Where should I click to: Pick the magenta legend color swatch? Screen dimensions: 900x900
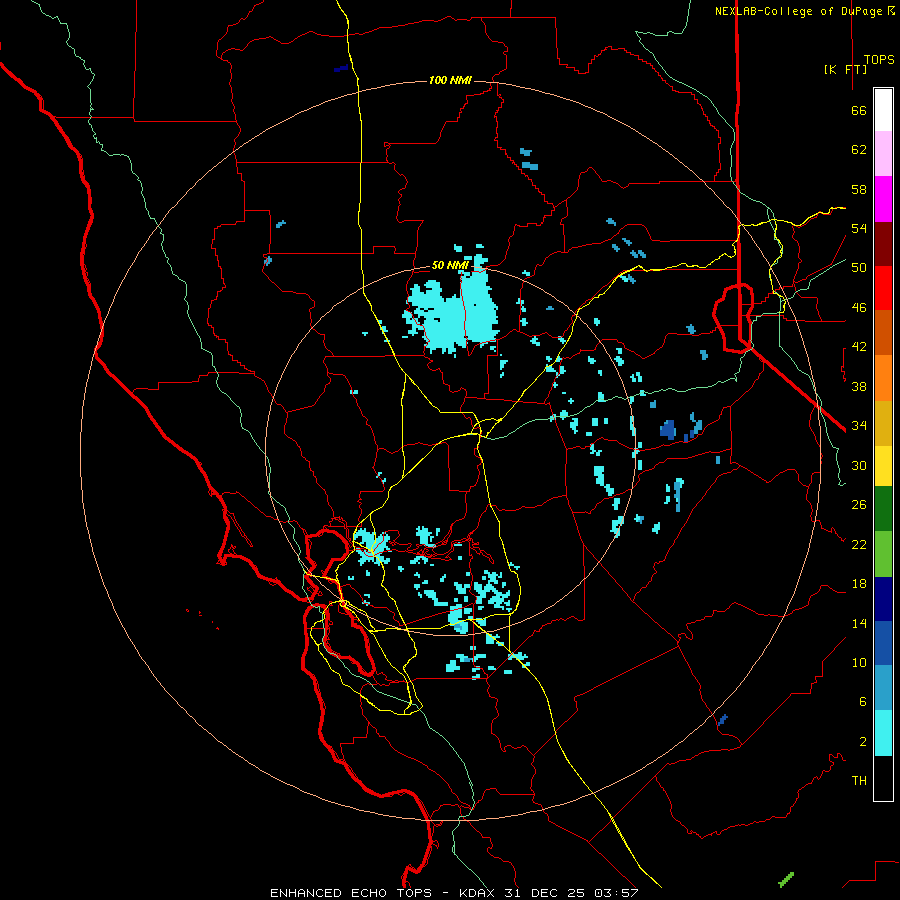click(883, 199)
